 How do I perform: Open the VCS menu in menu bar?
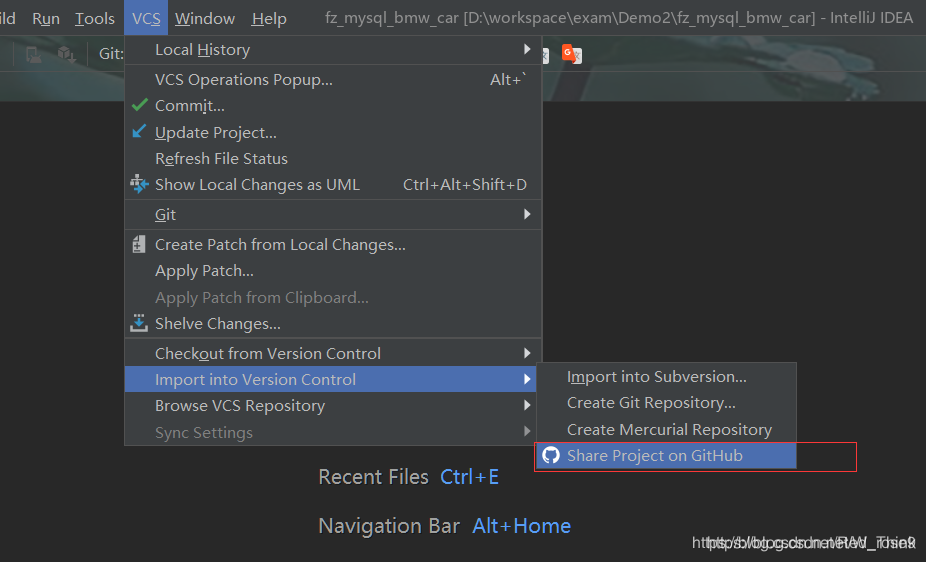(146, 18)
